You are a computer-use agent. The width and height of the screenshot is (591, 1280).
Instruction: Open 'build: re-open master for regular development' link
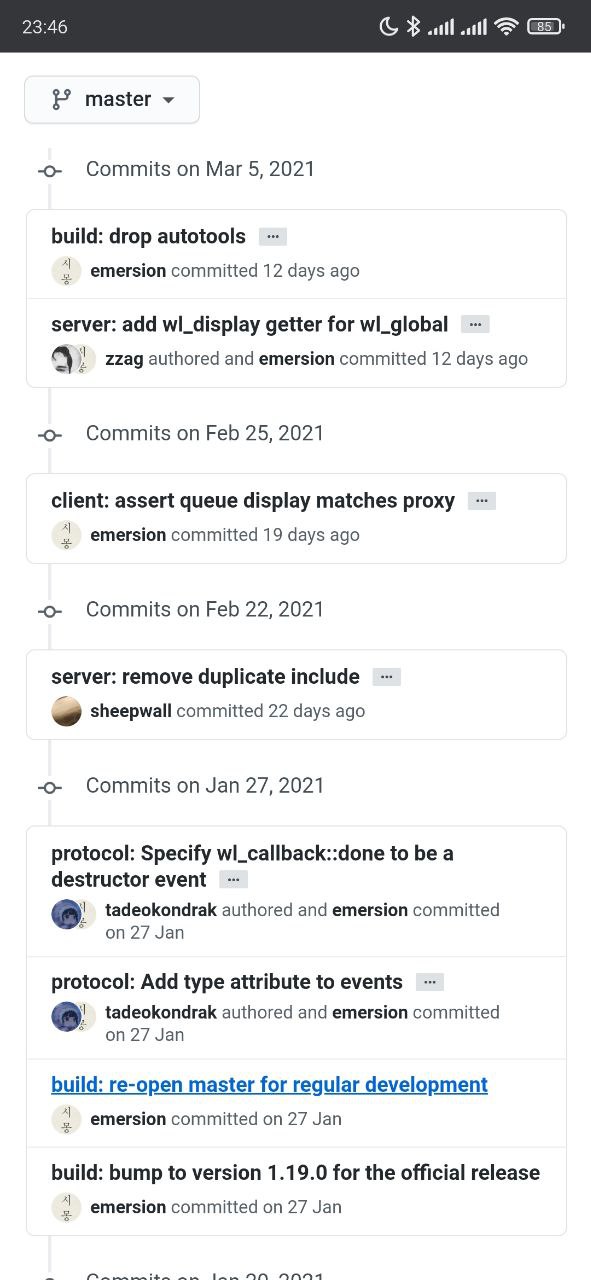[x=270, y=1085]
